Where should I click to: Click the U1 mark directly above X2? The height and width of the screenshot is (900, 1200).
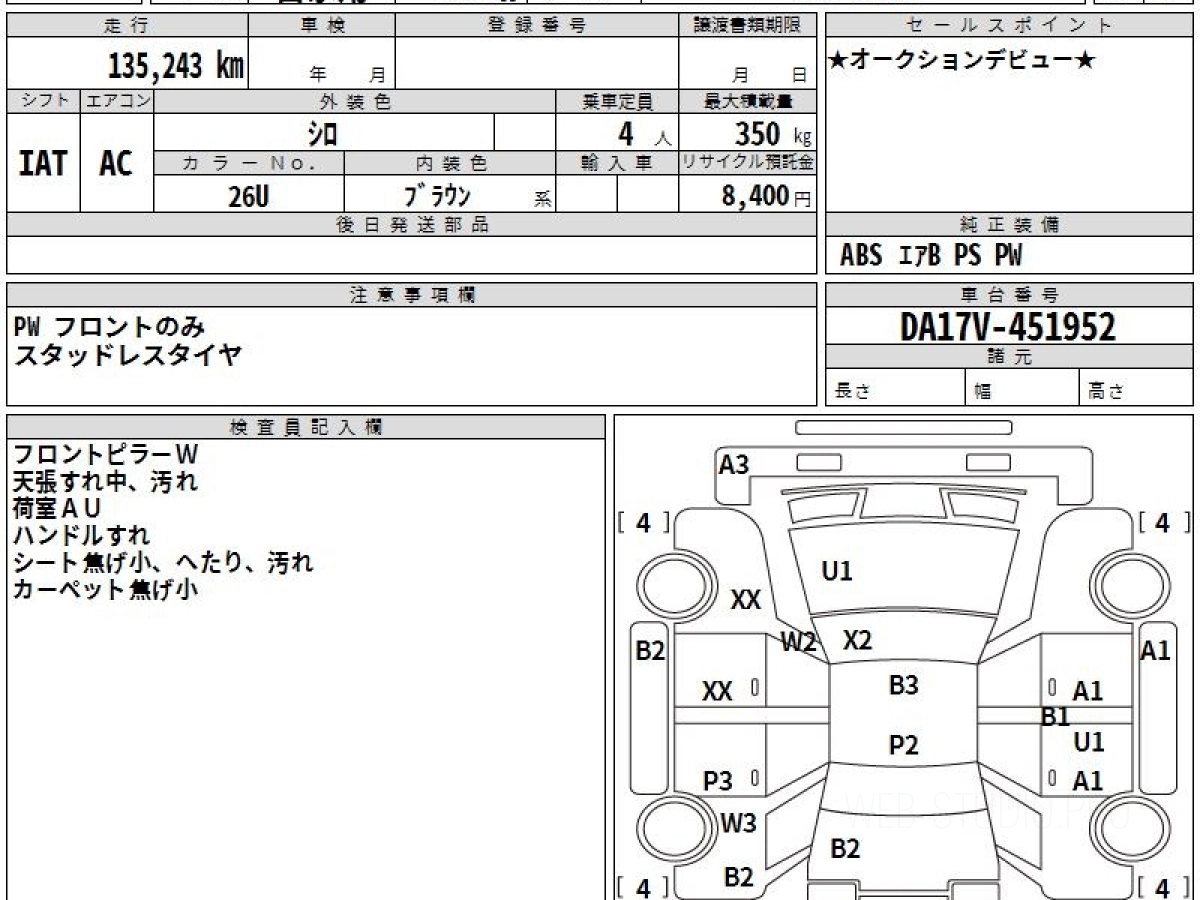coord(837,572)
